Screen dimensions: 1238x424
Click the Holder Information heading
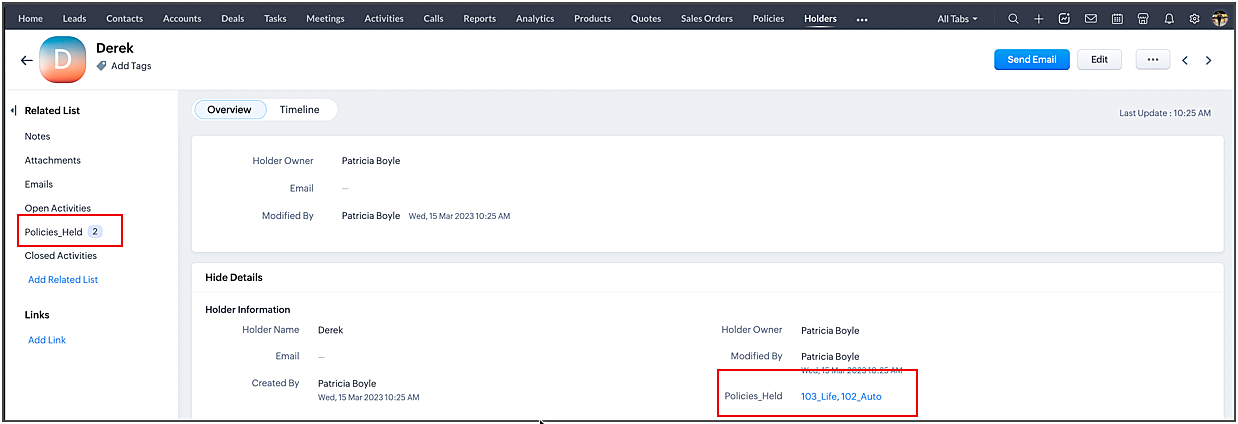tap(248, 310)
